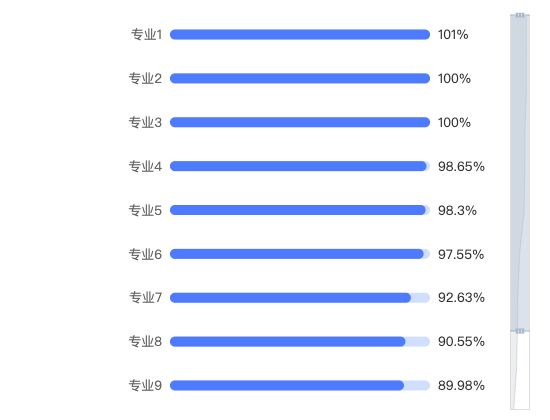Click the bottom handle of the zoom slider
This screenshot has width=550, height=420.
[520, 331]
